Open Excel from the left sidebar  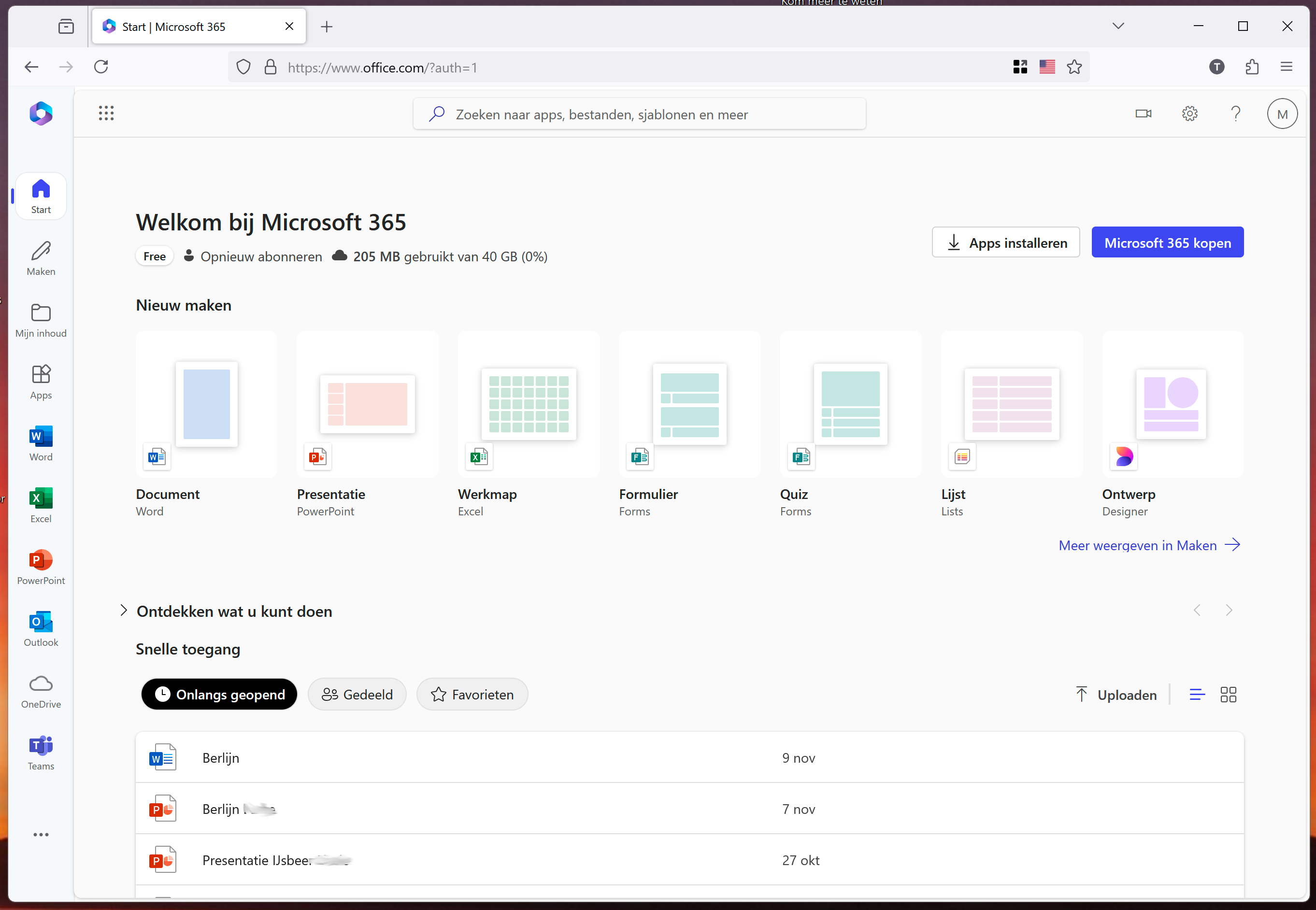tap(41, 505)
